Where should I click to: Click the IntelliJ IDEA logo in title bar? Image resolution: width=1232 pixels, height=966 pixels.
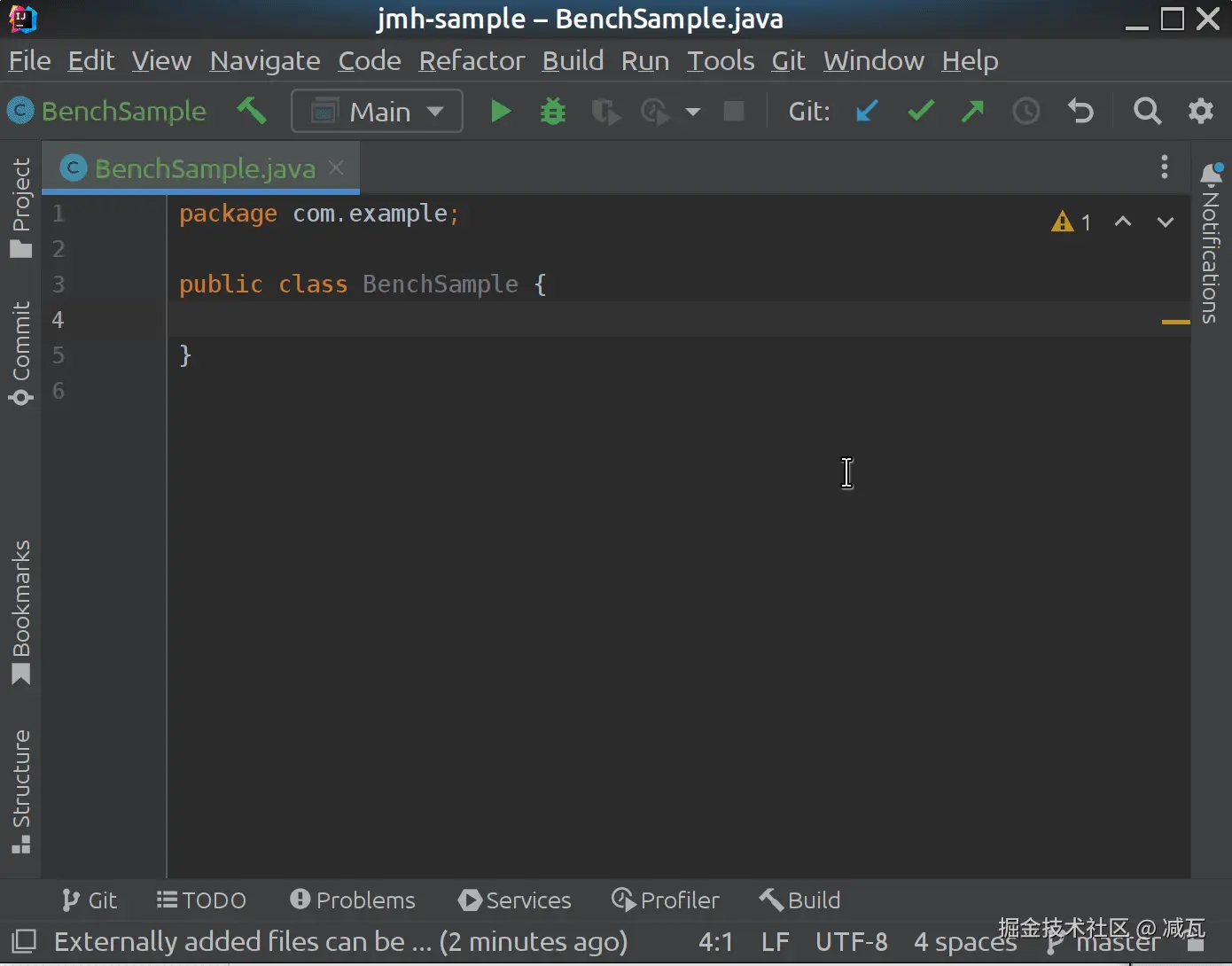23,19
